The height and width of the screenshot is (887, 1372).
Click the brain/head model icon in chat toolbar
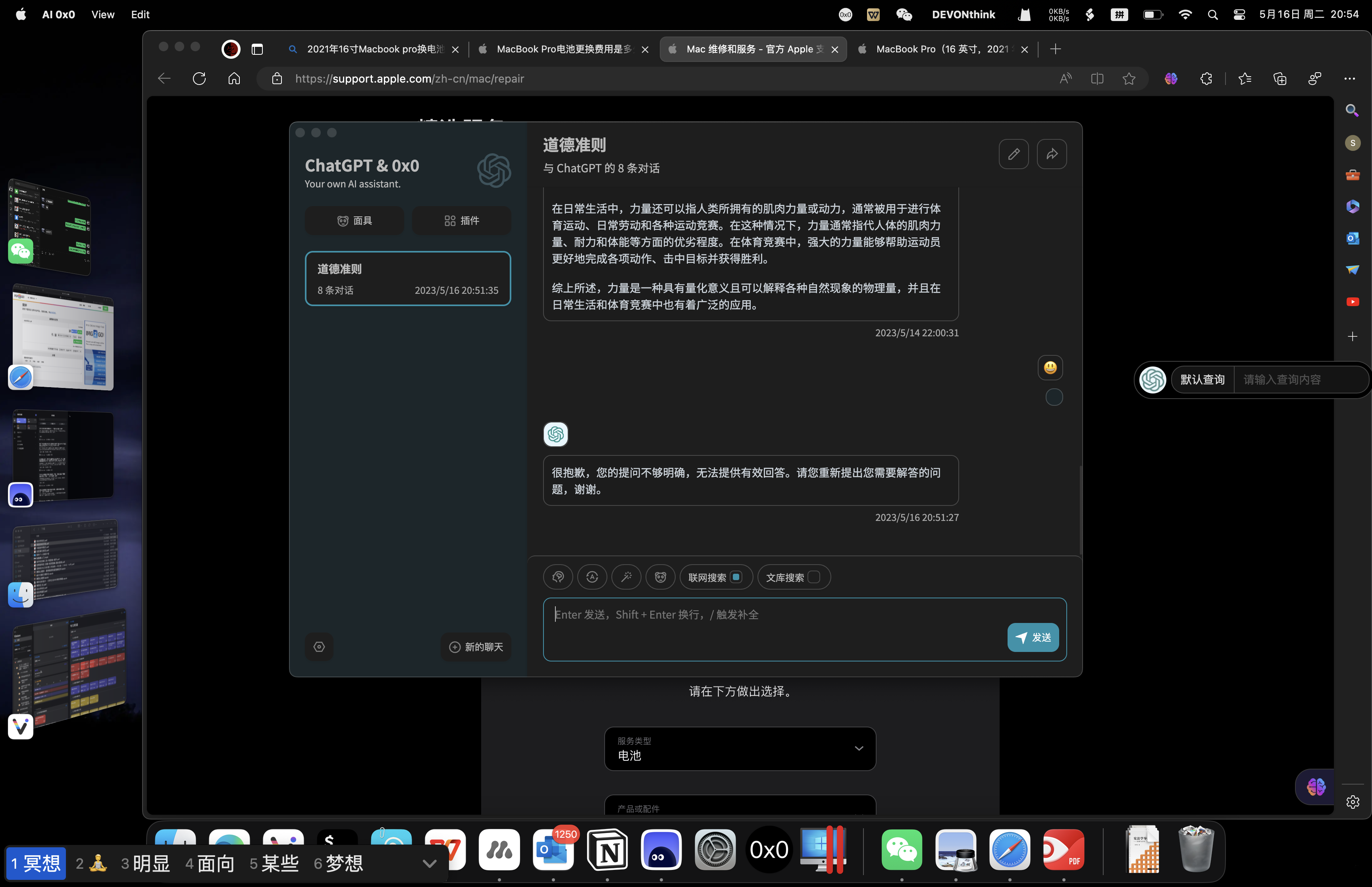coord(558,577)
